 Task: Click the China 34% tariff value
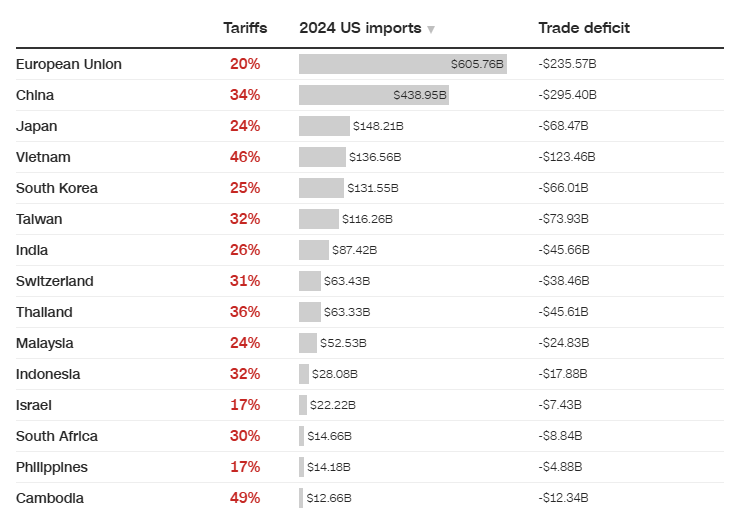pyautogui.click(x=245, y=95)
